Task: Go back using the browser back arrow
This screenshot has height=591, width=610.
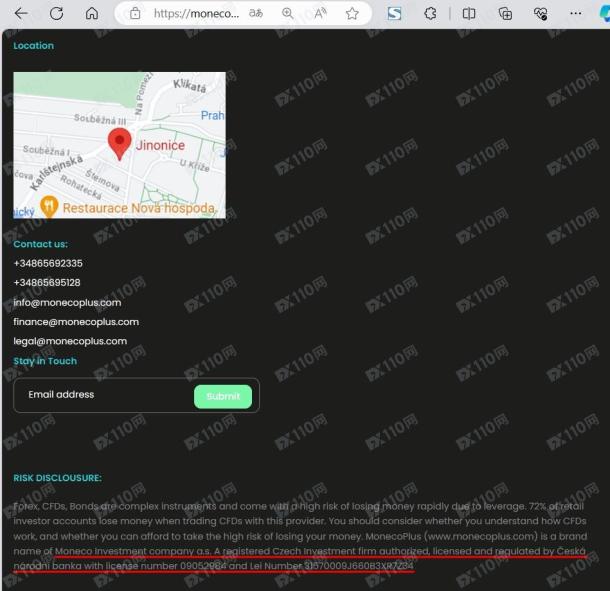Action: tap(21, 14)
